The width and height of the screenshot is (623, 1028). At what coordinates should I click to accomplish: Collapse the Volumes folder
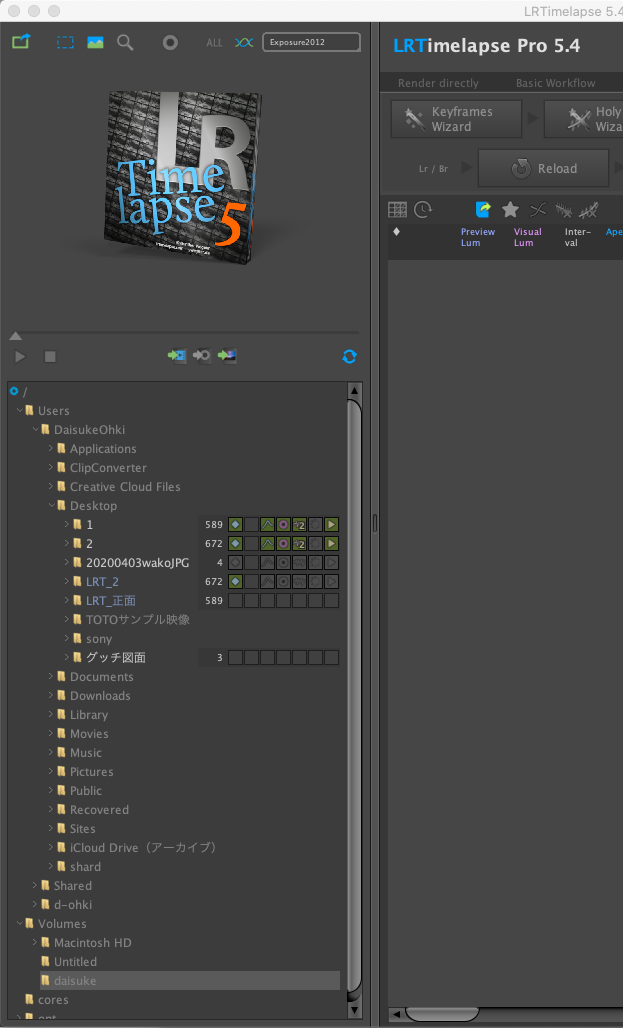click(x=20, y=923)
